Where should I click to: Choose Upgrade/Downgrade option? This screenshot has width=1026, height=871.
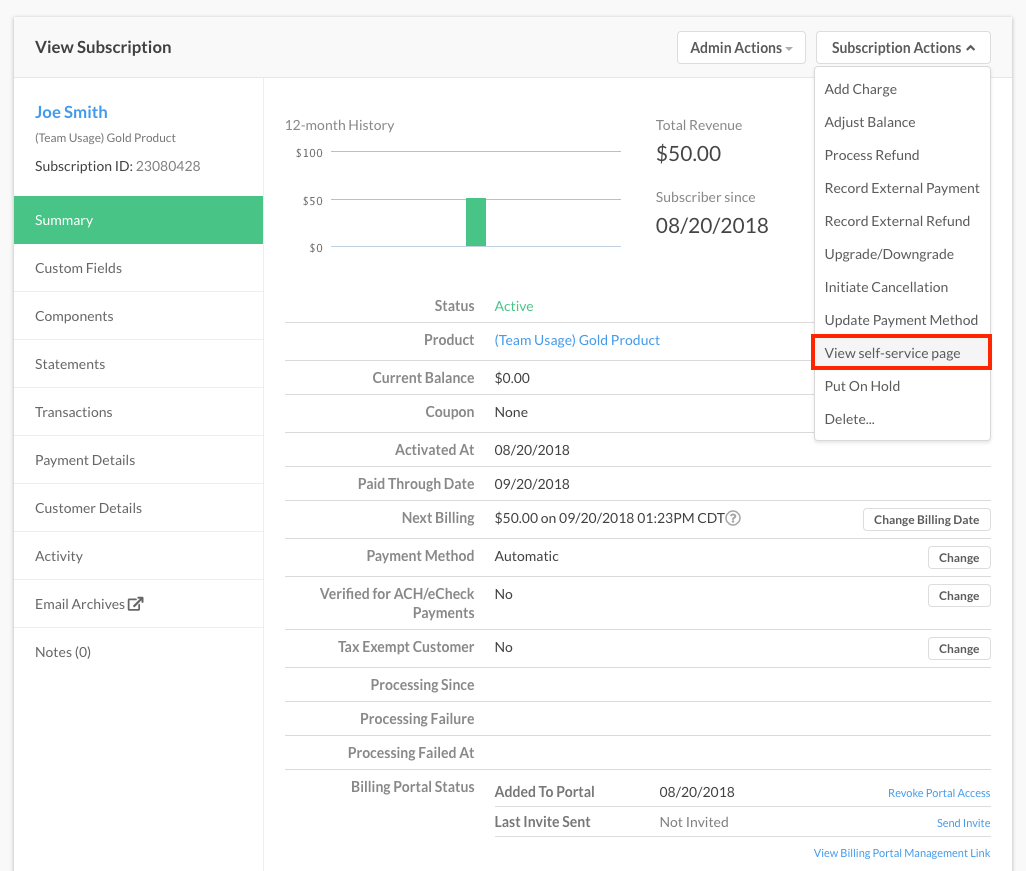902,254
